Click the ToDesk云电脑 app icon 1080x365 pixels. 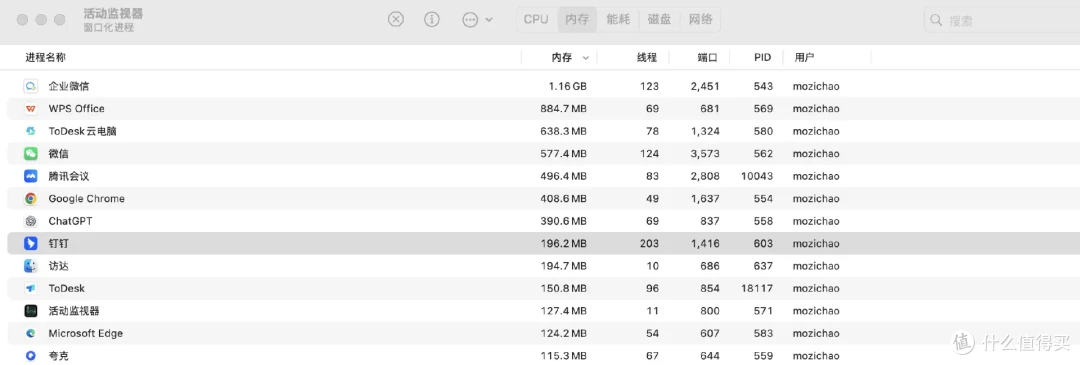click(30, 131)
